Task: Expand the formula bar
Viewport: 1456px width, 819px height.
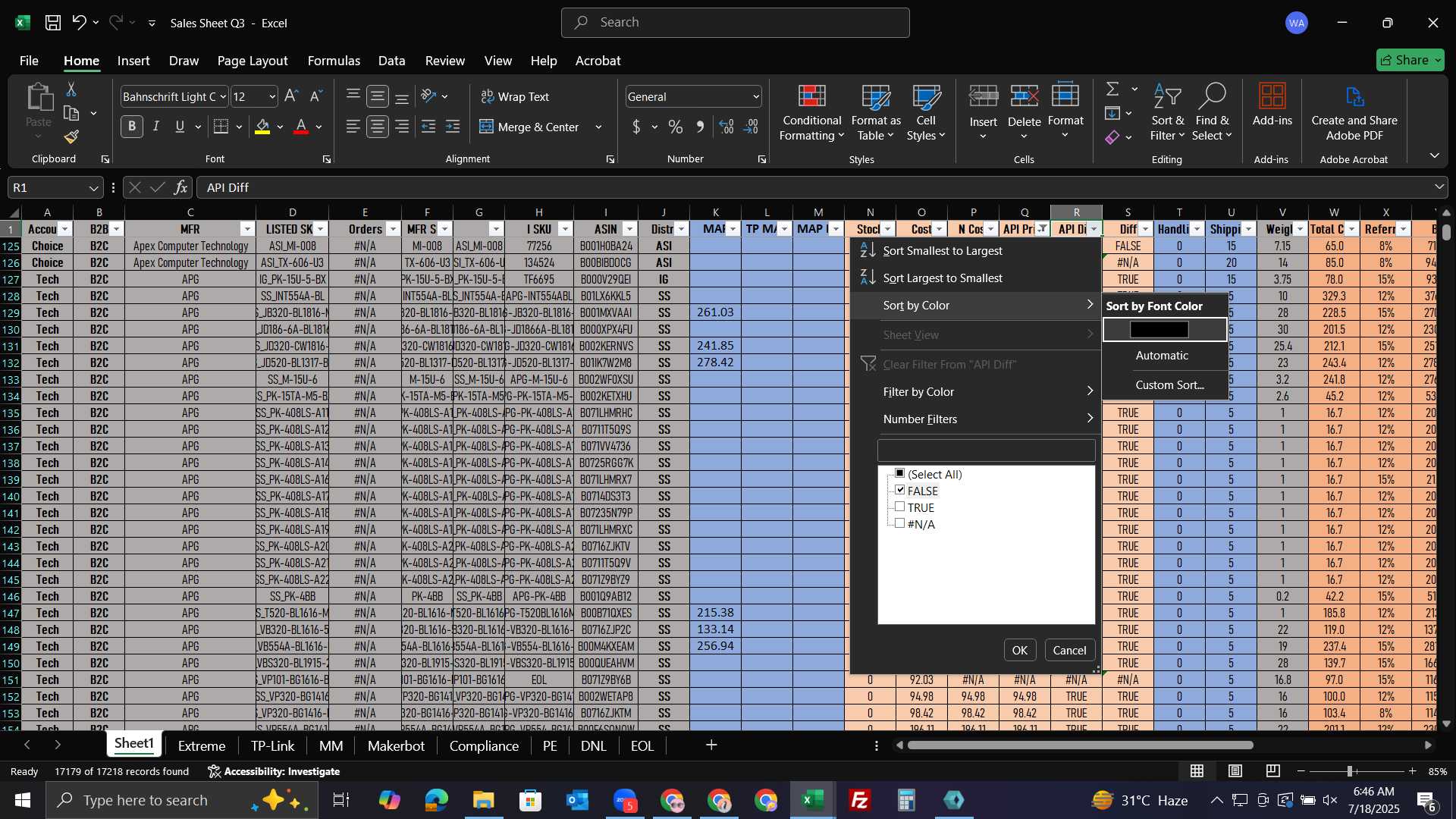Action: click(1439, 187)
